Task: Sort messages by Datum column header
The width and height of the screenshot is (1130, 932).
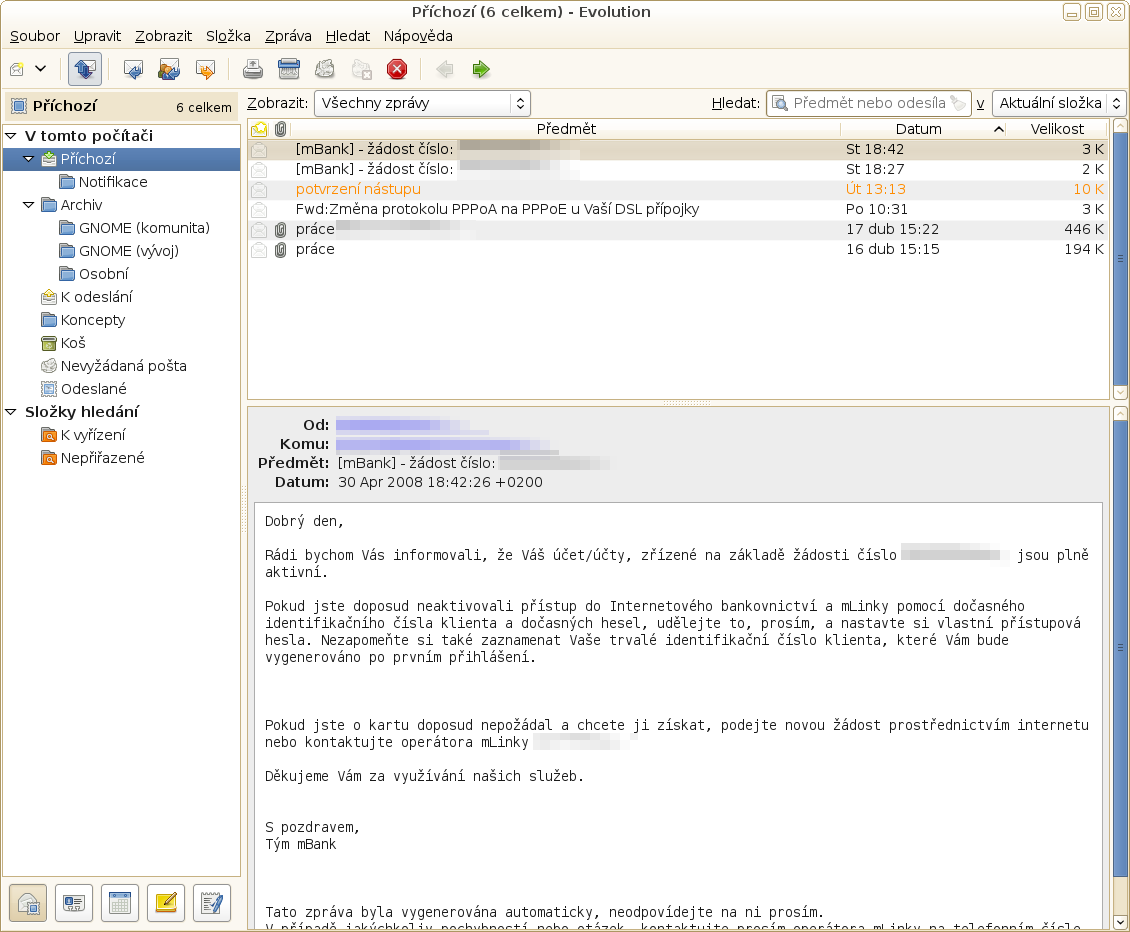Action: (918, 129)
